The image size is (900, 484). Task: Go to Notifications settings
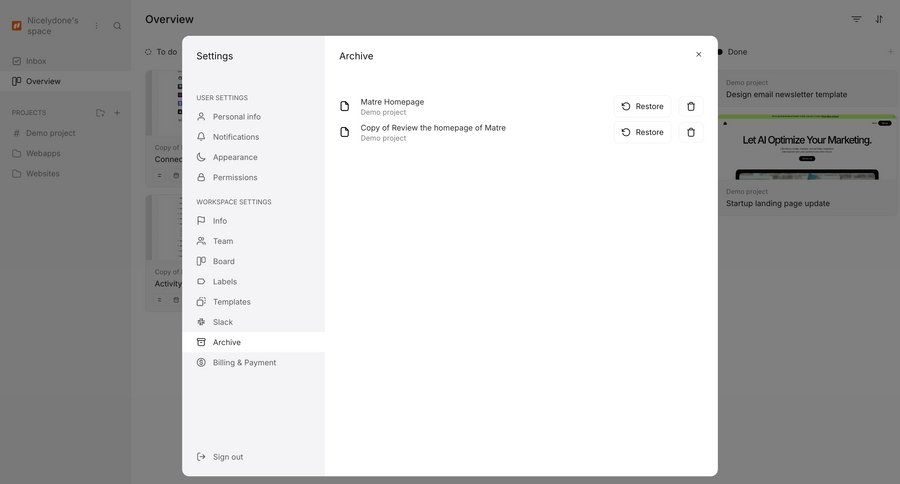tap(236, 137)
